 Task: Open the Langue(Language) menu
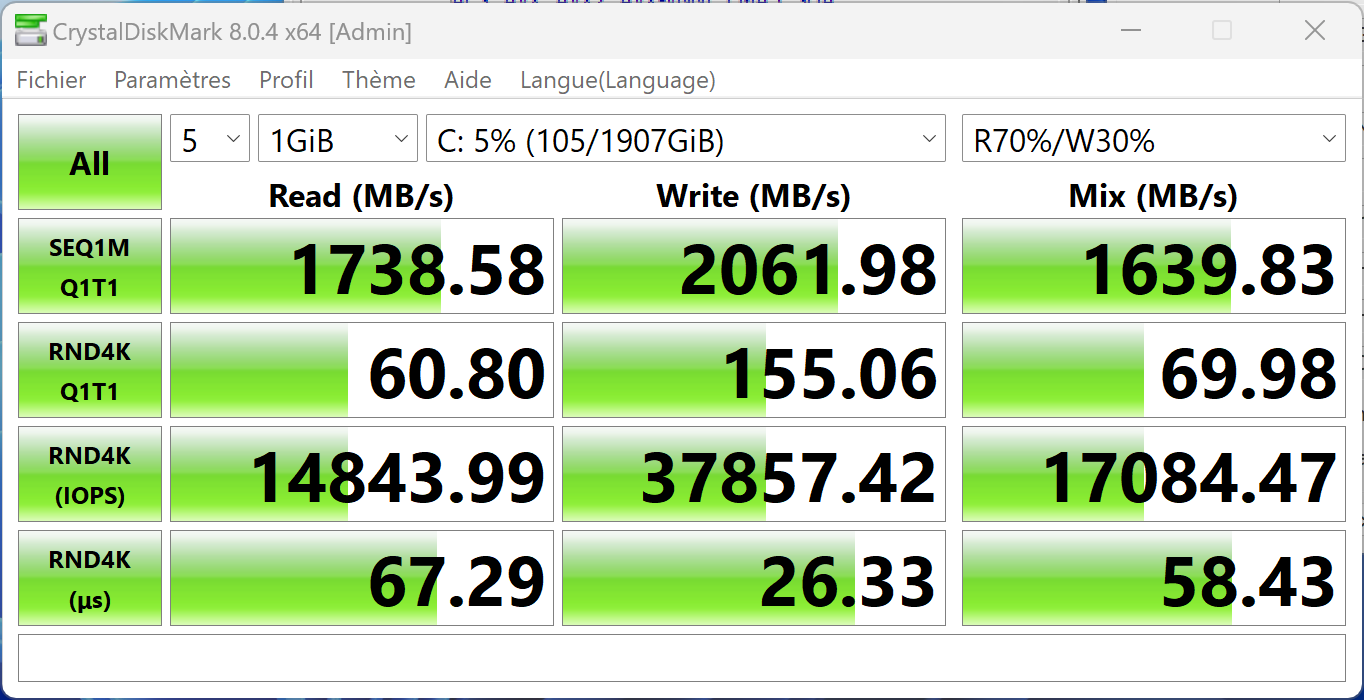(x=617, y=80)
